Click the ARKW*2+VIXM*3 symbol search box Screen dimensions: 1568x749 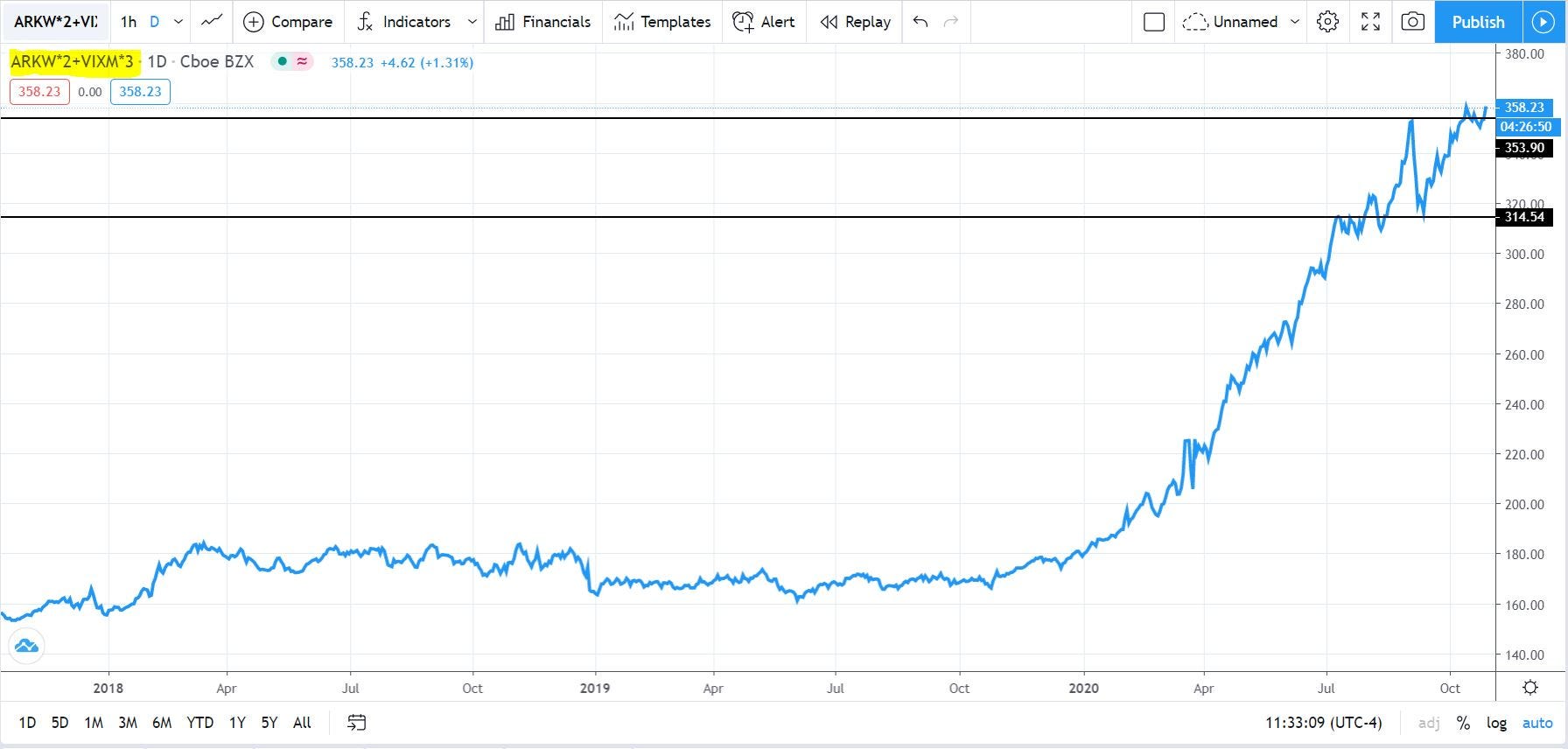coord(55,22)
